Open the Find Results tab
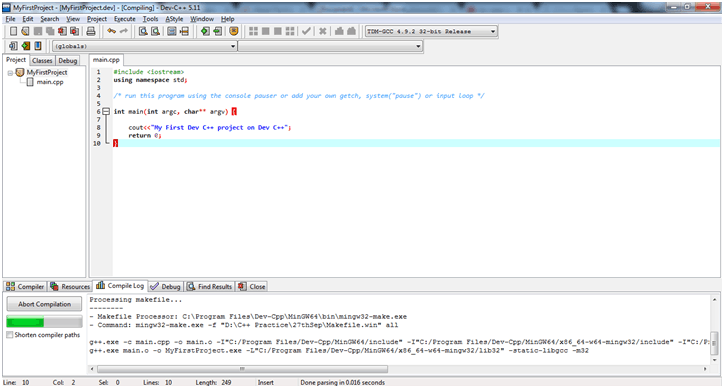Viewport: 724px width, 388px height. (209, 286)
